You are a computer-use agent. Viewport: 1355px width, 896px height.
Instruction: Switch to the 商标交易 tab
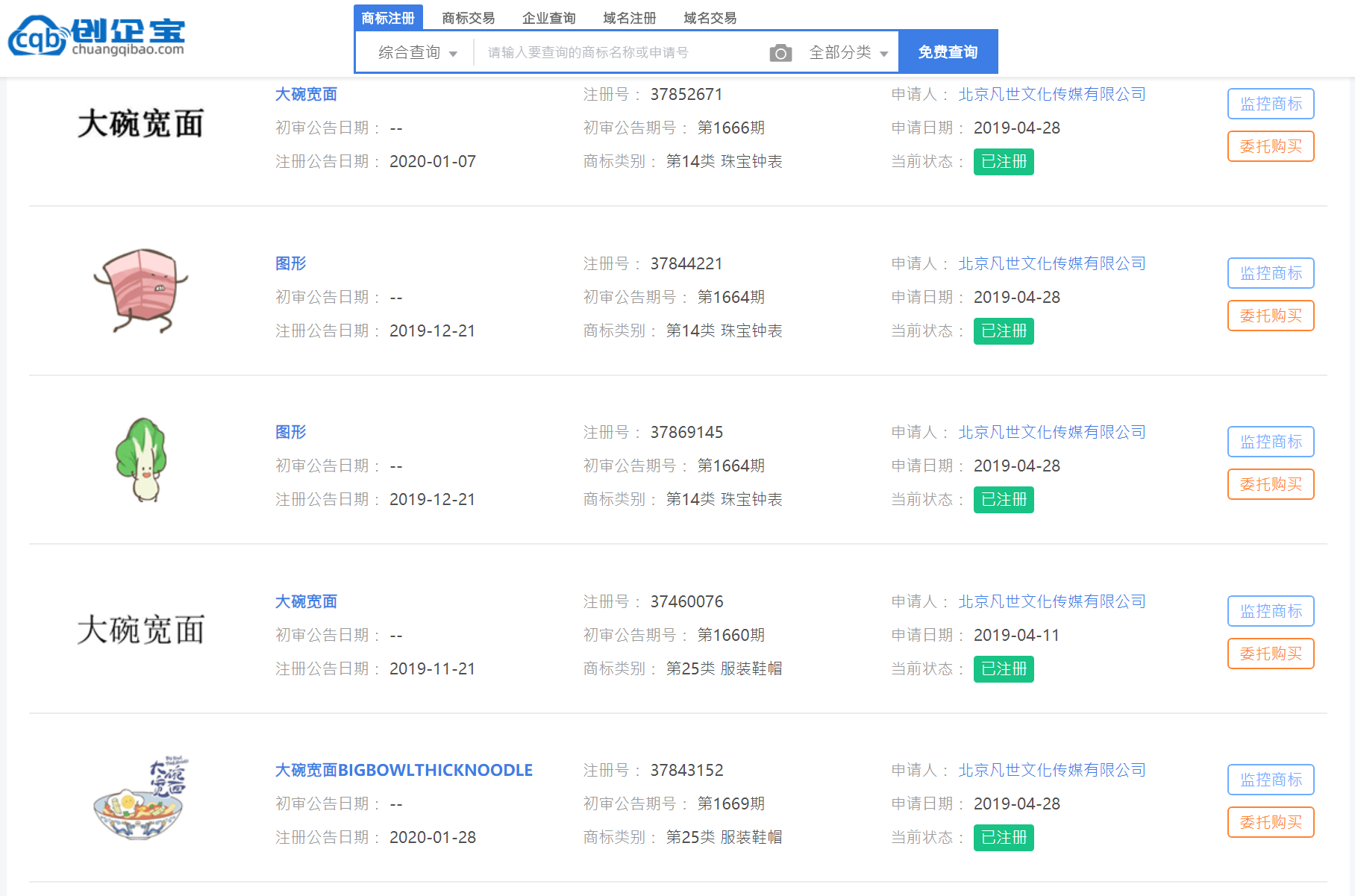click(469, 18)
